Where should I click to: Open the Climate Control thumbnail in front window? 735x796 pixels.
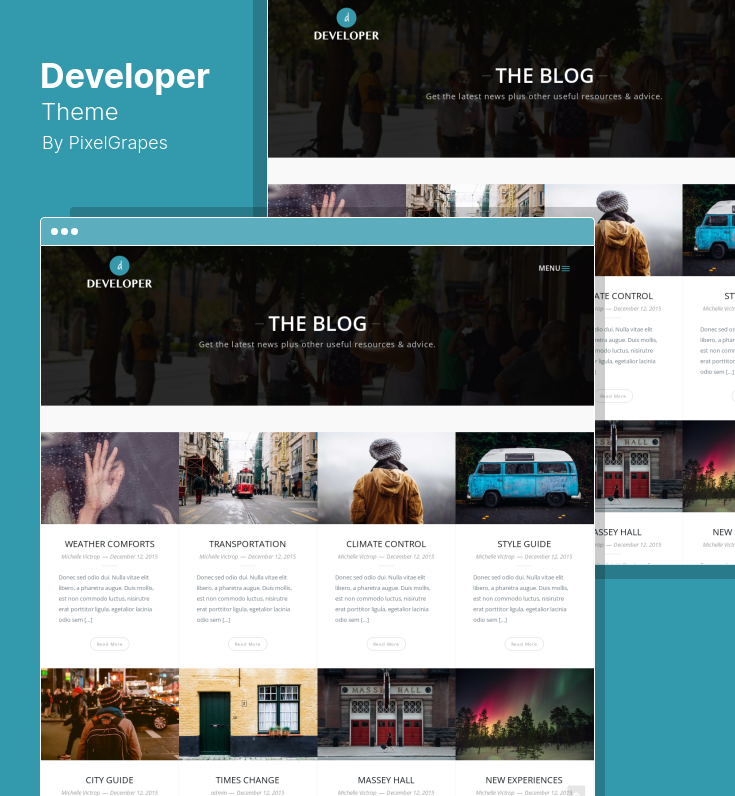tap(386, 478)
